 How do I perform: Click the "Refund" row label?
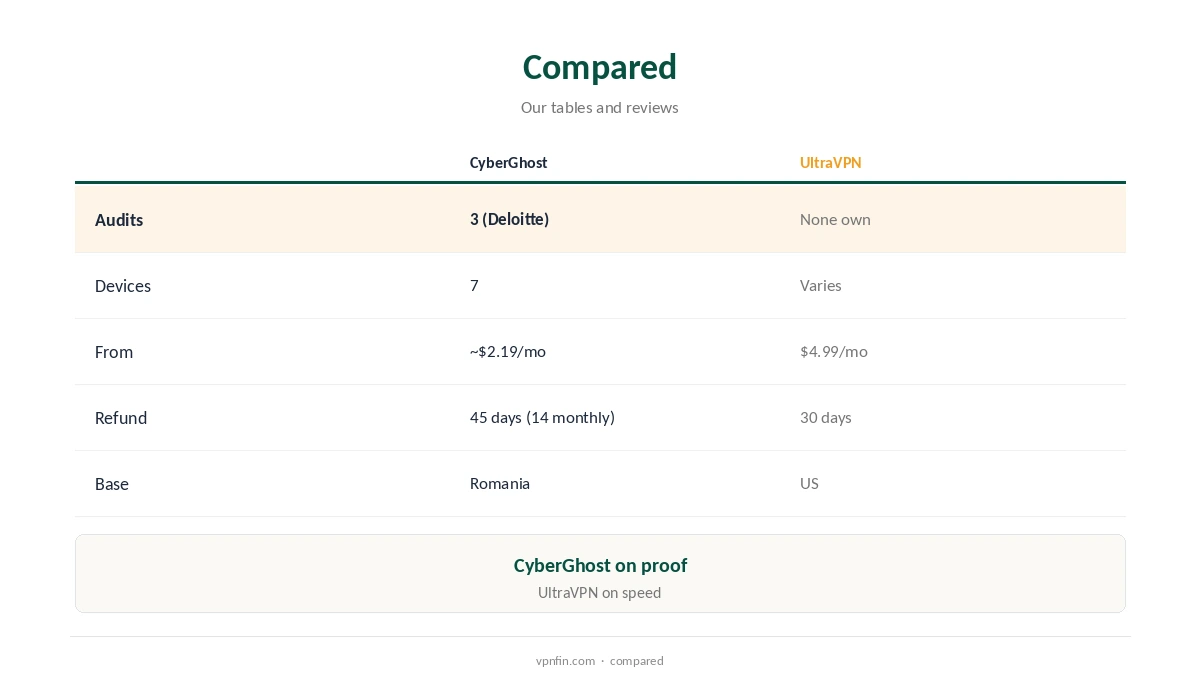point(121,418)
